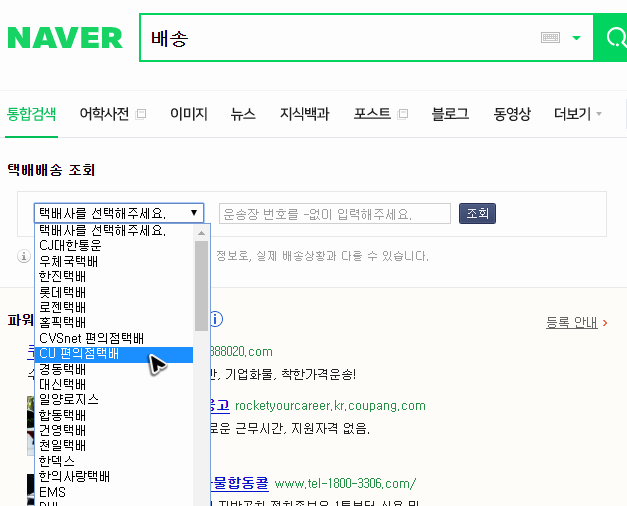This screenshot has width=627, height=506.
Task: Expand the 더보기 menu
Action: 577,114
